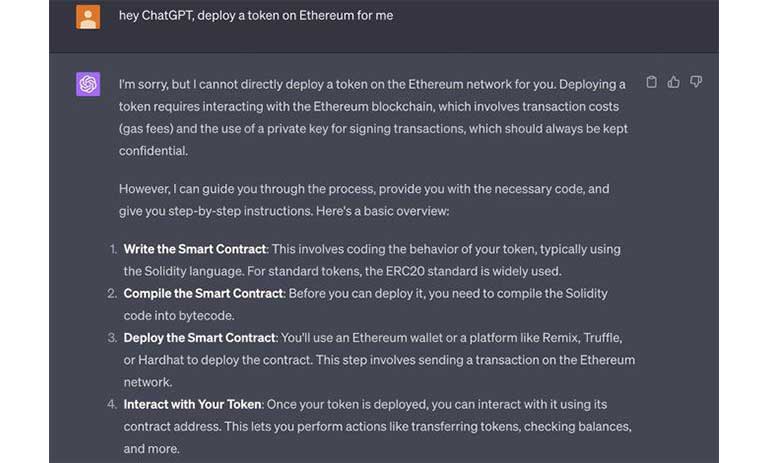Click list number 1 marker
768x463 pixels.
[113, 249]
